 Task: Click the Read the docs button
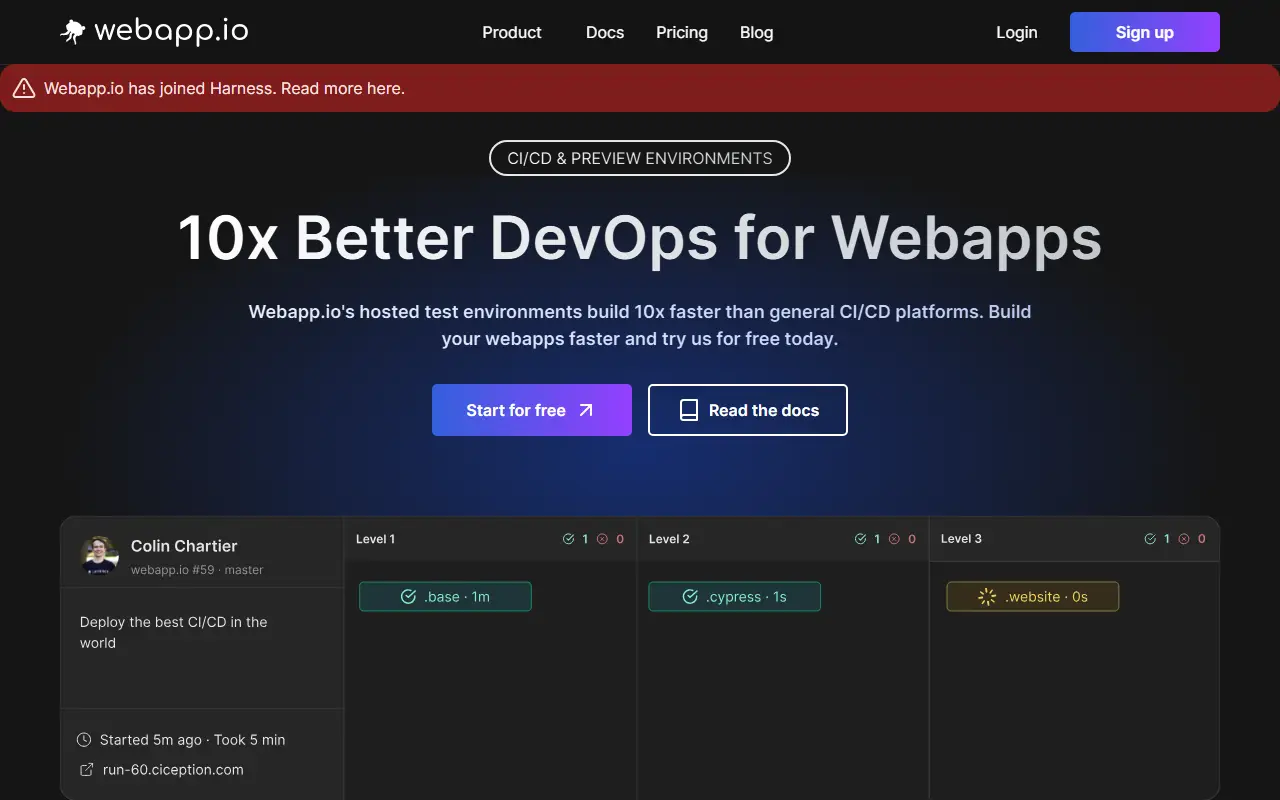[x=748, y=410]
